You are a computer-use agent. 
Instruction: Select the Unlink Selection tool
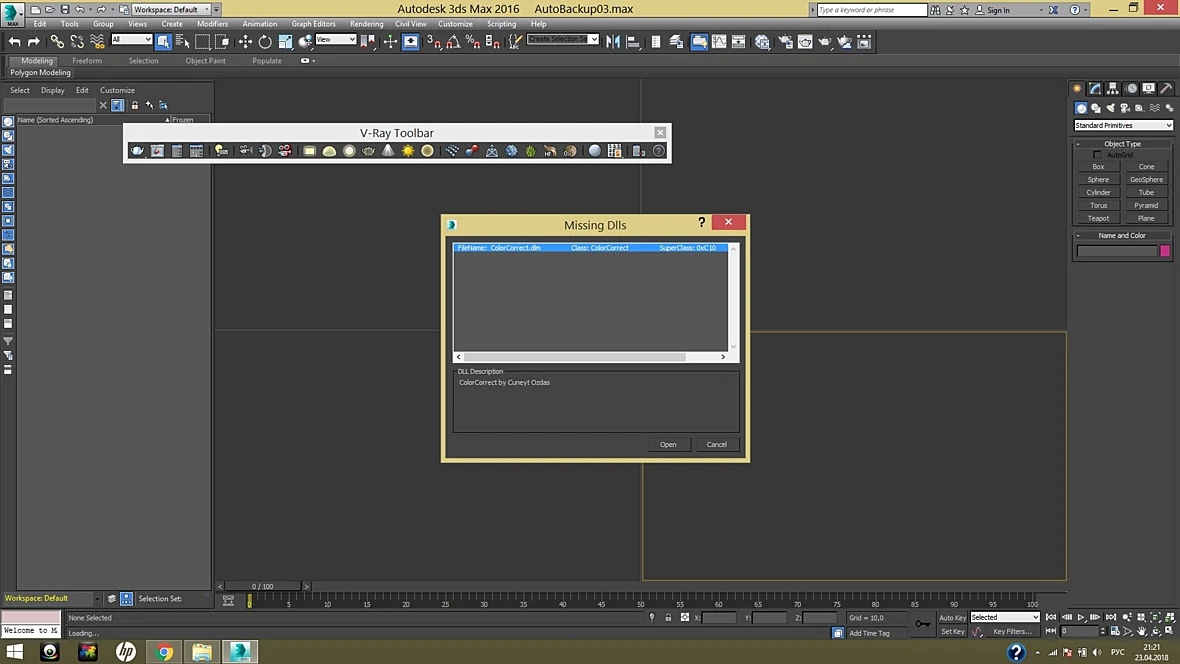pos(77,42)
